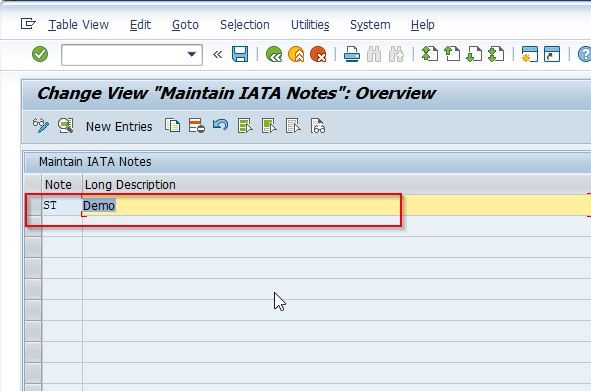
Task: Click the New Entries button
Action: pyautogui.click(x=119, y=127)
